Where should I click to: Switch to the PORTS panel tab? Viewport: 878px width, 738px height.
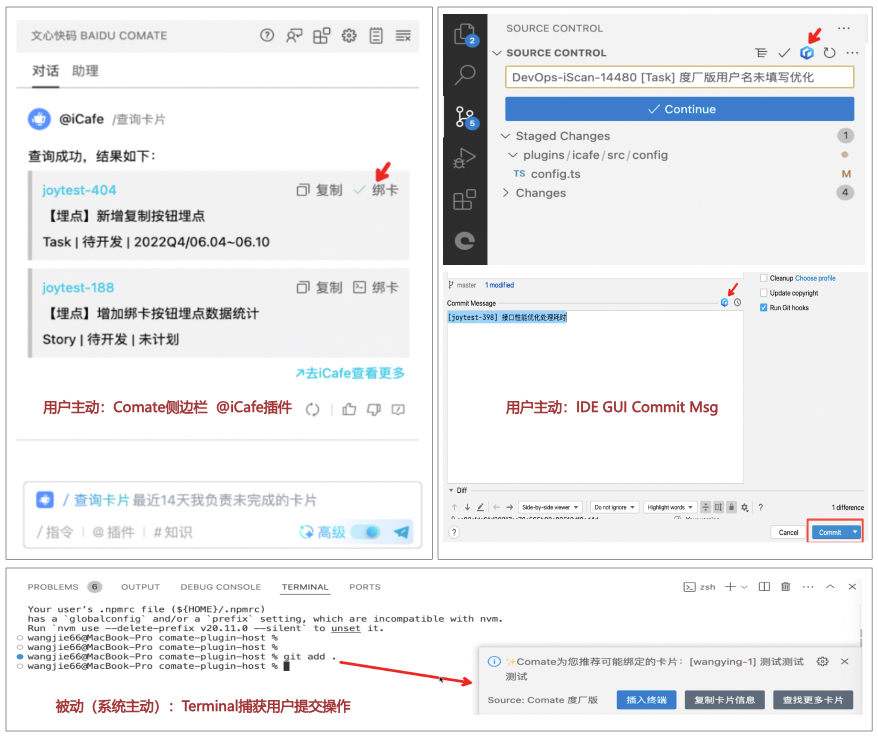[x=365, y=587]
